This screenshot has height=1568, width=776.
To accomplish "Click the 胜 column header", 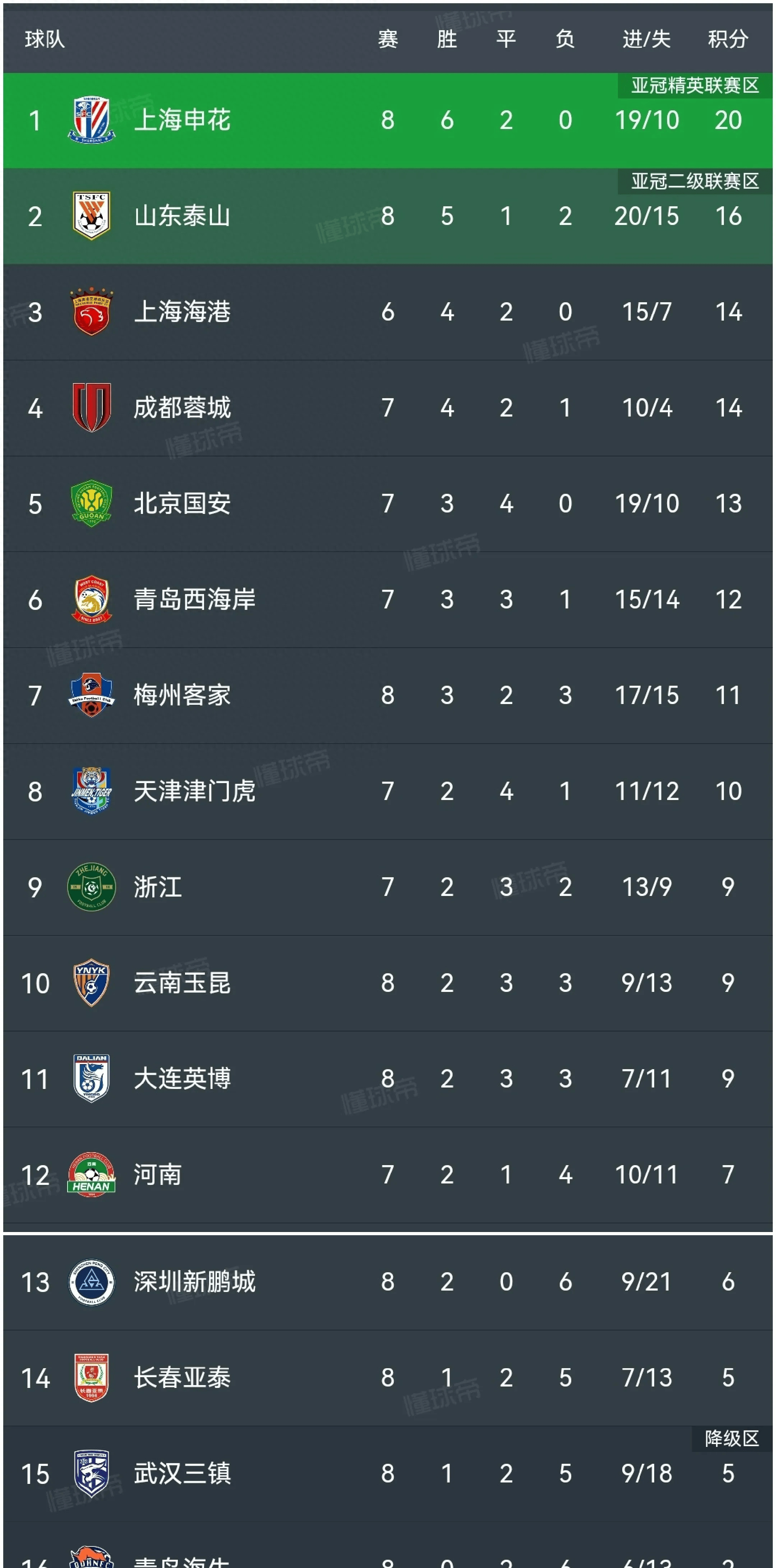I will coord(447,39).
